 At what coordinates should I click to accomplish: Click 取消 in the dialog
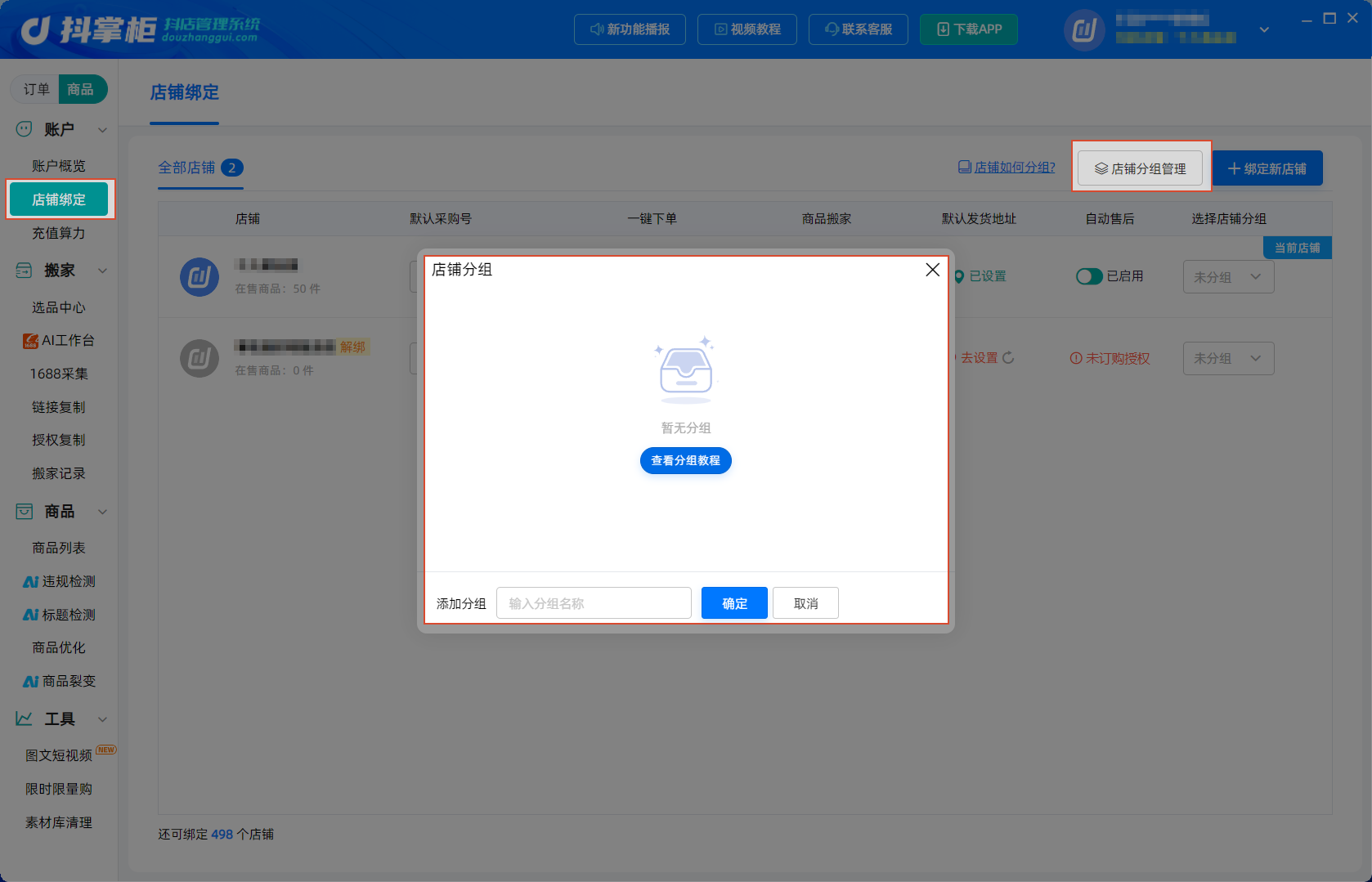point(805,603)
